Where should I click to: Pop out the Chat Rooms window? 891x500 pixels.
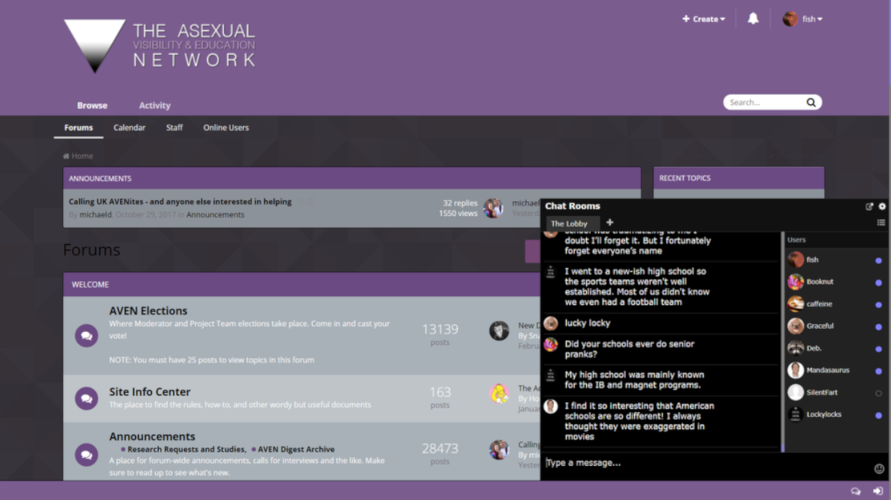tap(869, 206)
